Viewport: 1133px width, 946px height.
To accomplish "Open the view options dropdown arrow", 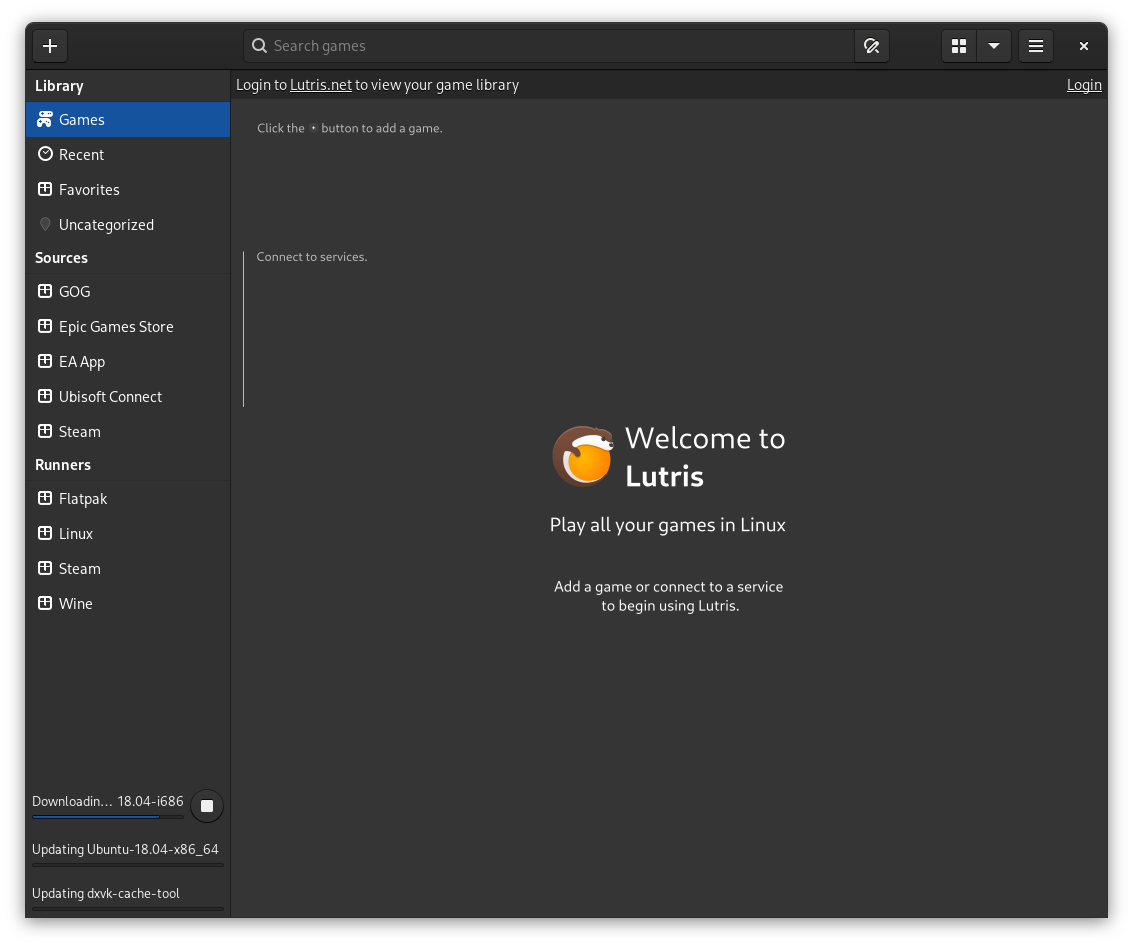I will tap(994, 45).
